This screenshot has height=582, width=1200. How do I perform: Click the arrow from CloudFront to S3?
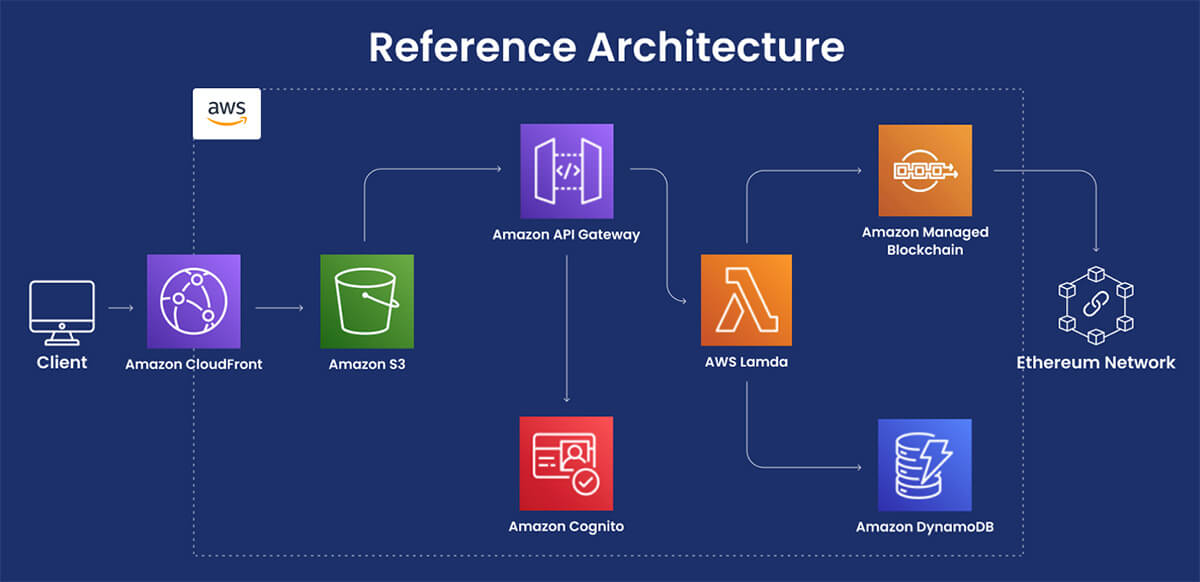(280, 308)
